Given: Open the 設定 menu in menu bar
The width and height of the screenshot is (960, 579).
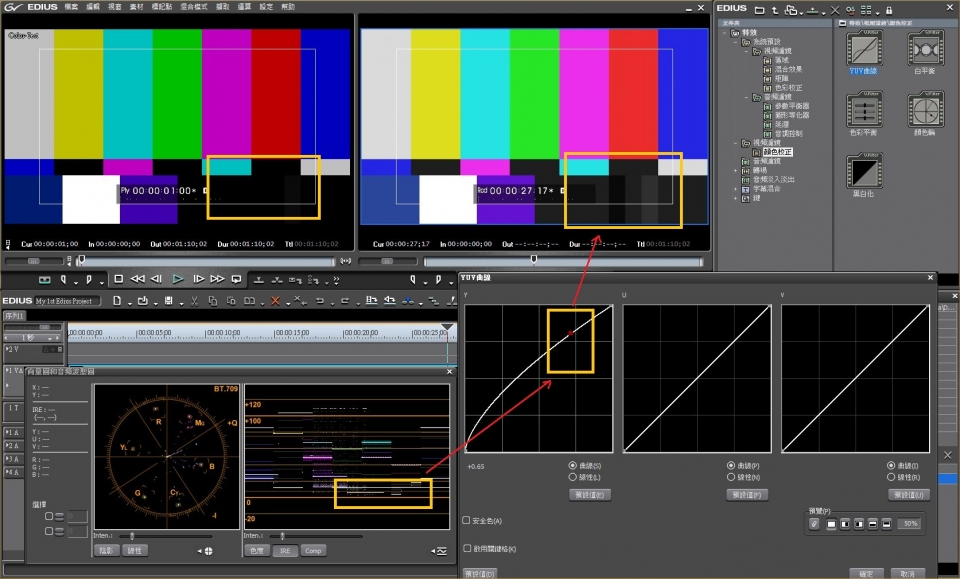Looking at the screenshot, I should tap(266, 7).
